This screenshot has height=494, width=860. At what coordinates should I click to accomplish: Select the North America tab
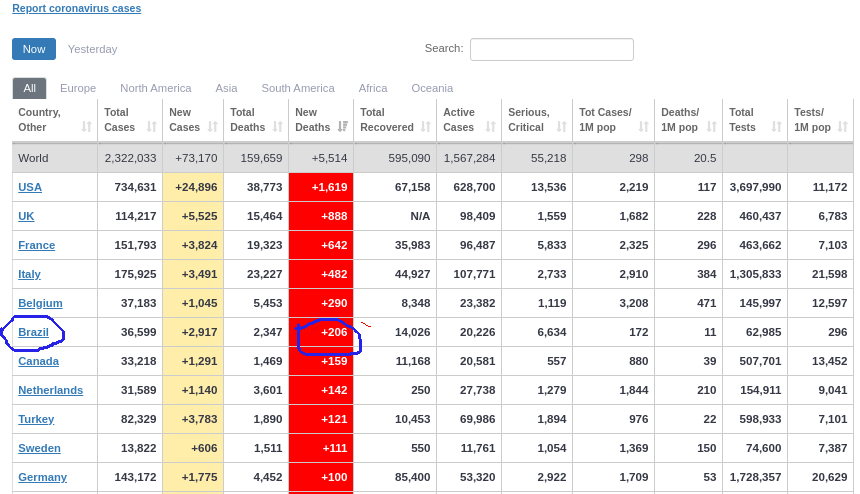point(155,88)
